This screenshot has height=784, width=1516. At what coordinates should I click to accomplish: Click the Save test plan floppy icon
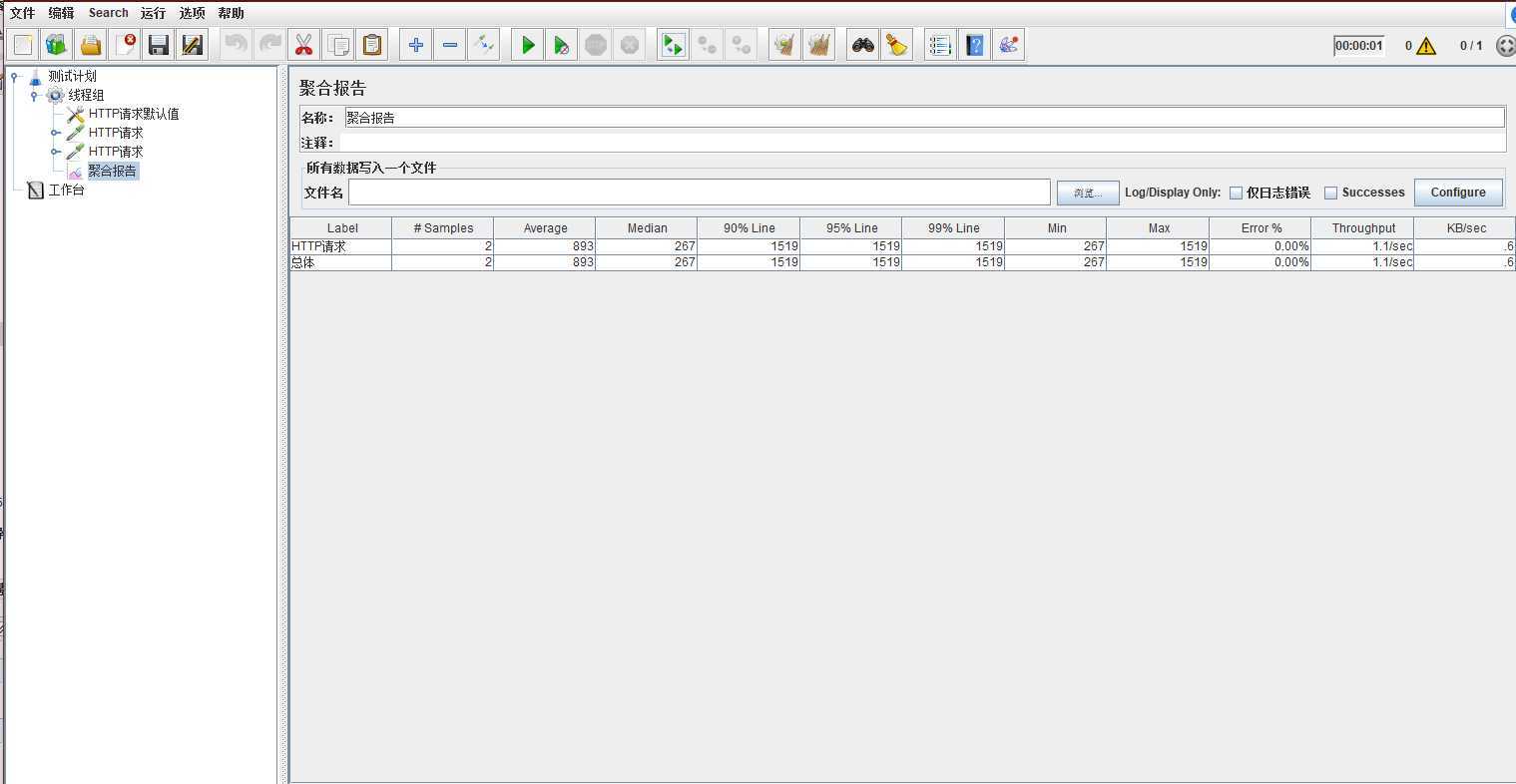point(158,45)
